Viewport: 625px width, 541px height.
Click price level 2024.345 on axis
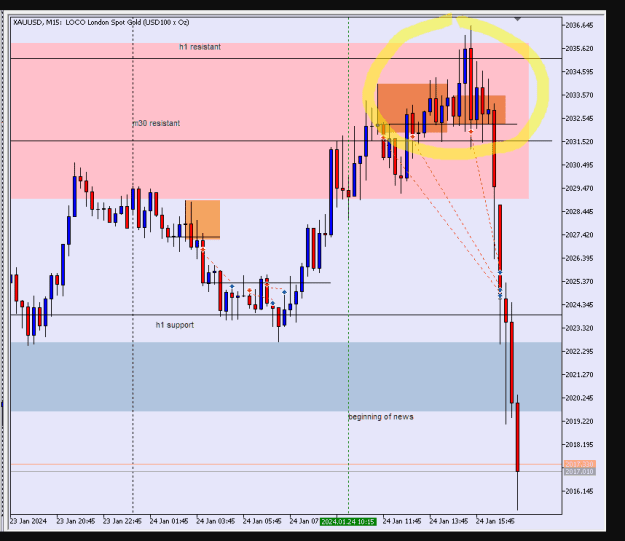tap(579, 305)
